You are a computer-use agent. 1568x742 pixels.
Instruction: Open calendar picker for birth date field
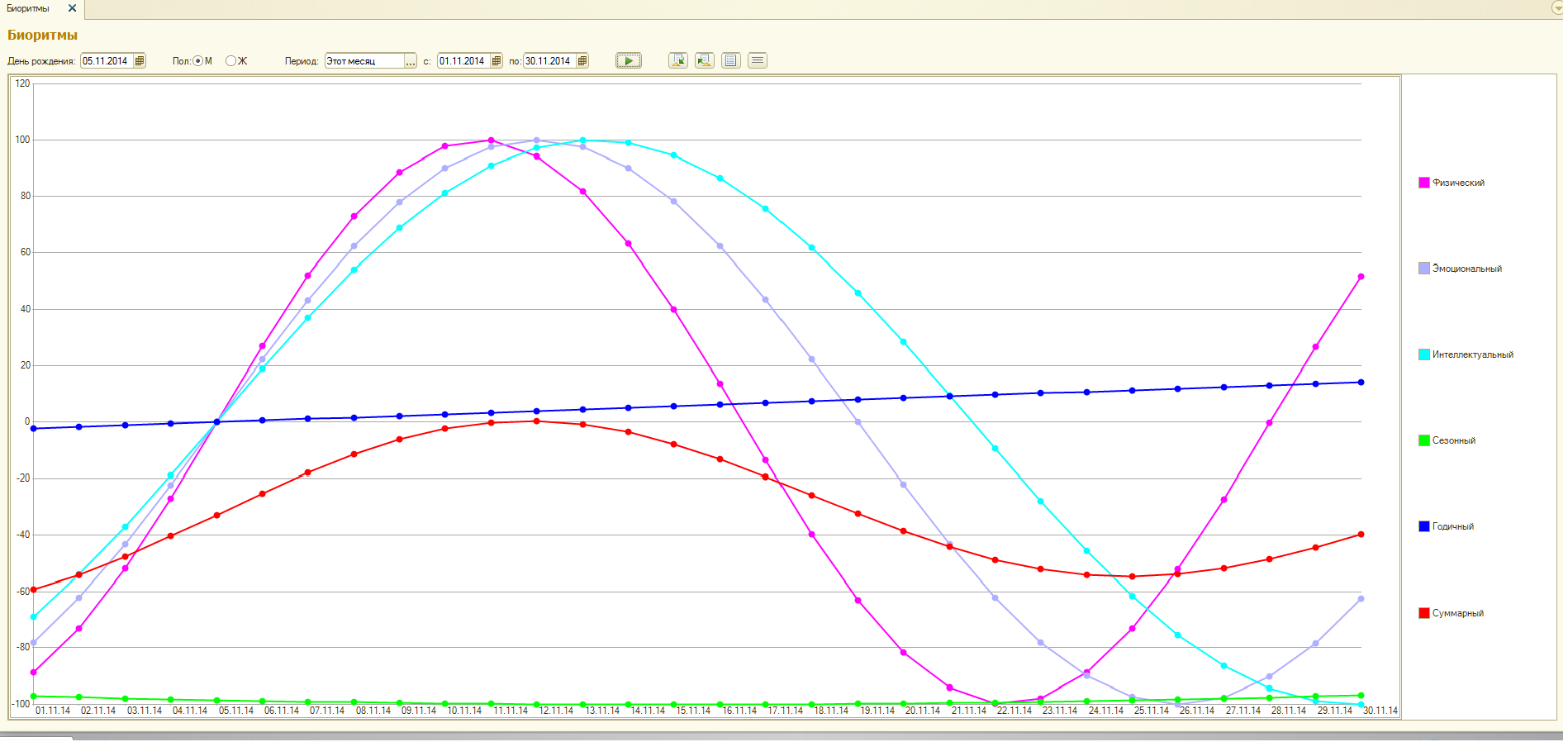coord(140,60)
